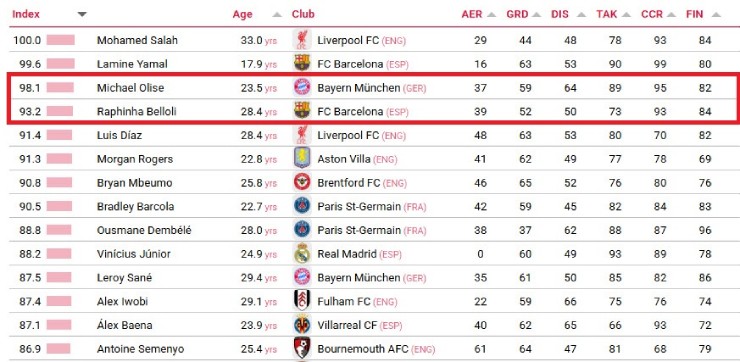Click the TAK column header

[606, 14]
